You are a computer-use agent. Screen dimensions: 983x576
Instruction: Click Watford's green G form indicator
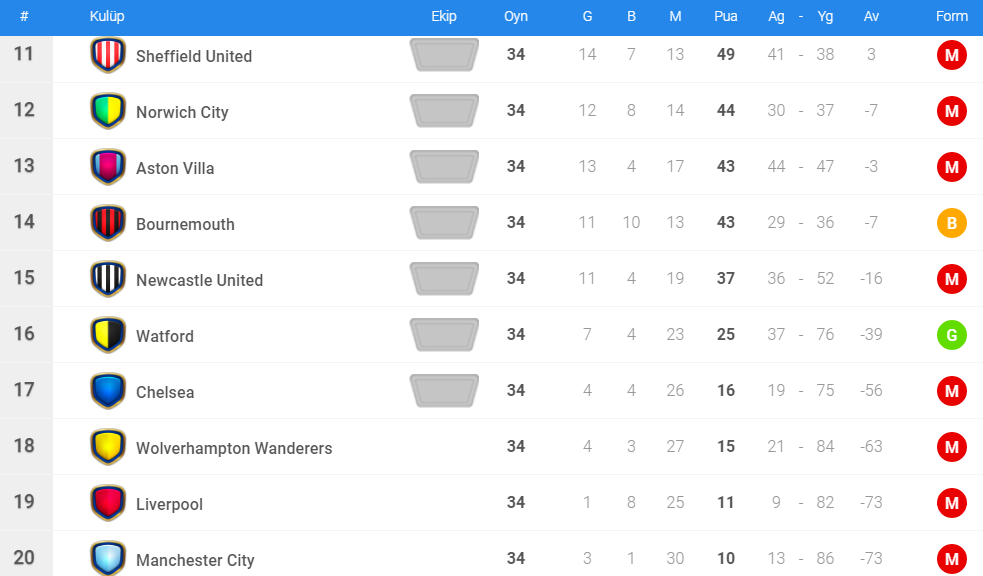point(951,335)
